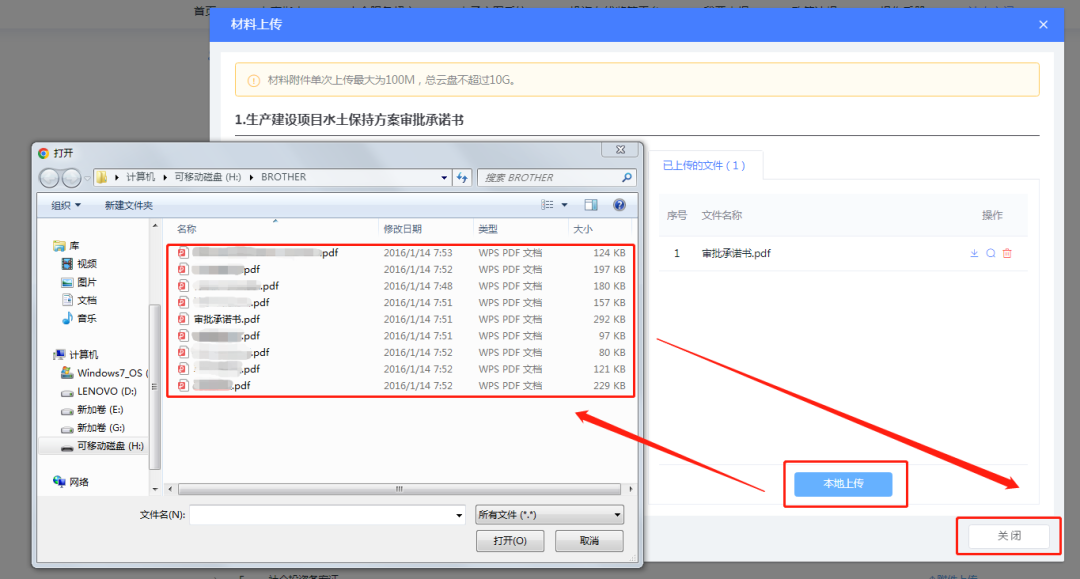Select the 124 KB PDF file
1080x579 pixels.
tap(401, 253)
